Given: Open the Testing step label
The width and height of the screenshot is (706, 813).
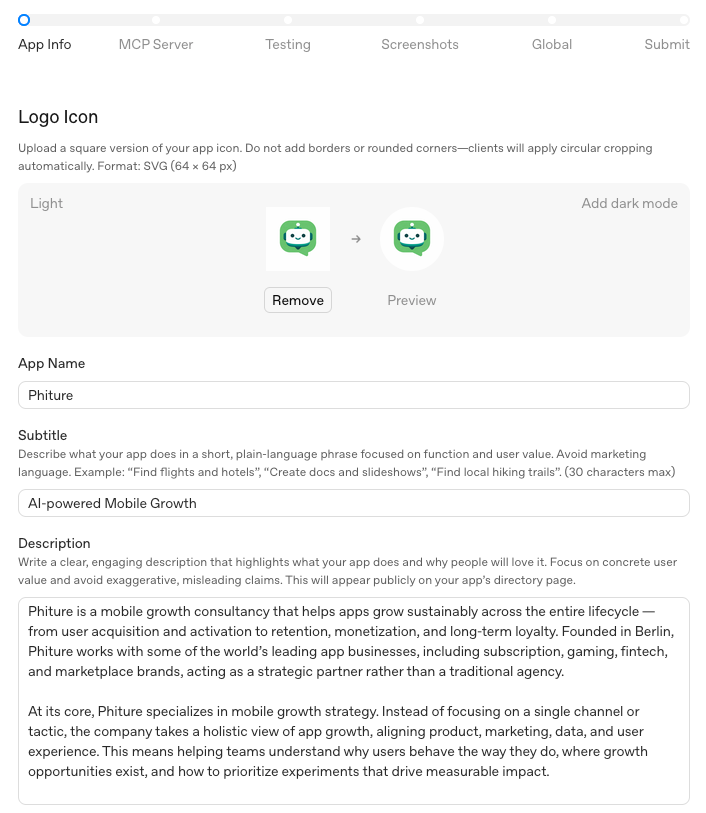Looking at the screenshot, I should [x=288, y=44].
